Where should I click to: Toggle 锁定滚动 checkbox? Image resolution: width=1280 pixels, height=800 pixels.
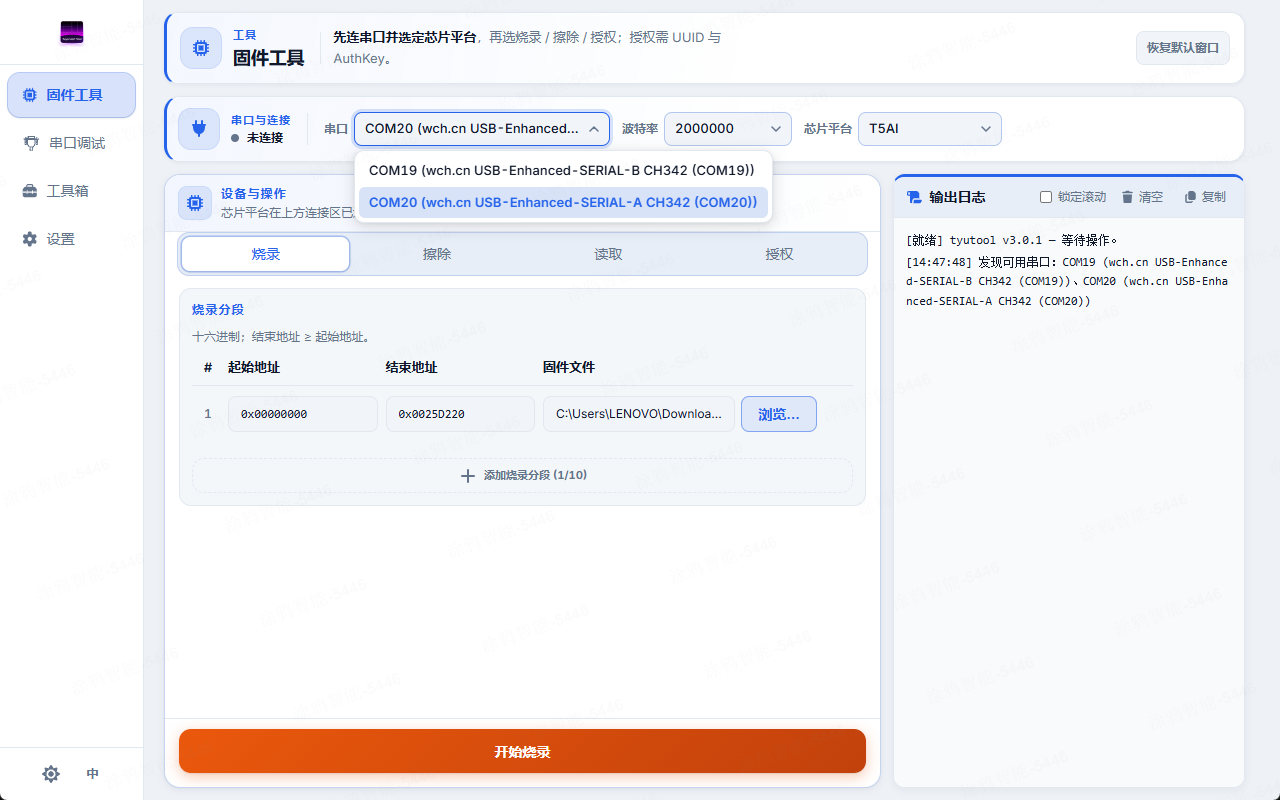click(1046, 197)
